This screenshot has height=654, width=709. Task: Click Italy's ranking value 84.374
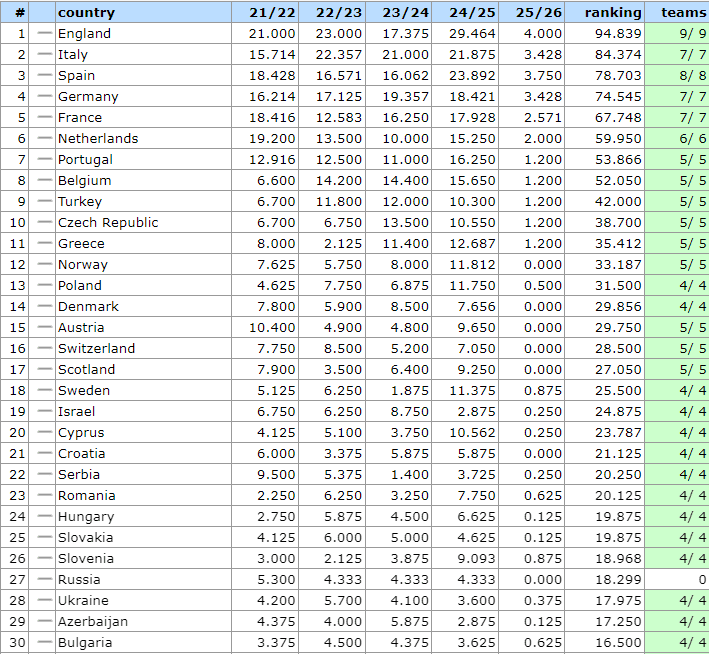(x=618, y=55)
